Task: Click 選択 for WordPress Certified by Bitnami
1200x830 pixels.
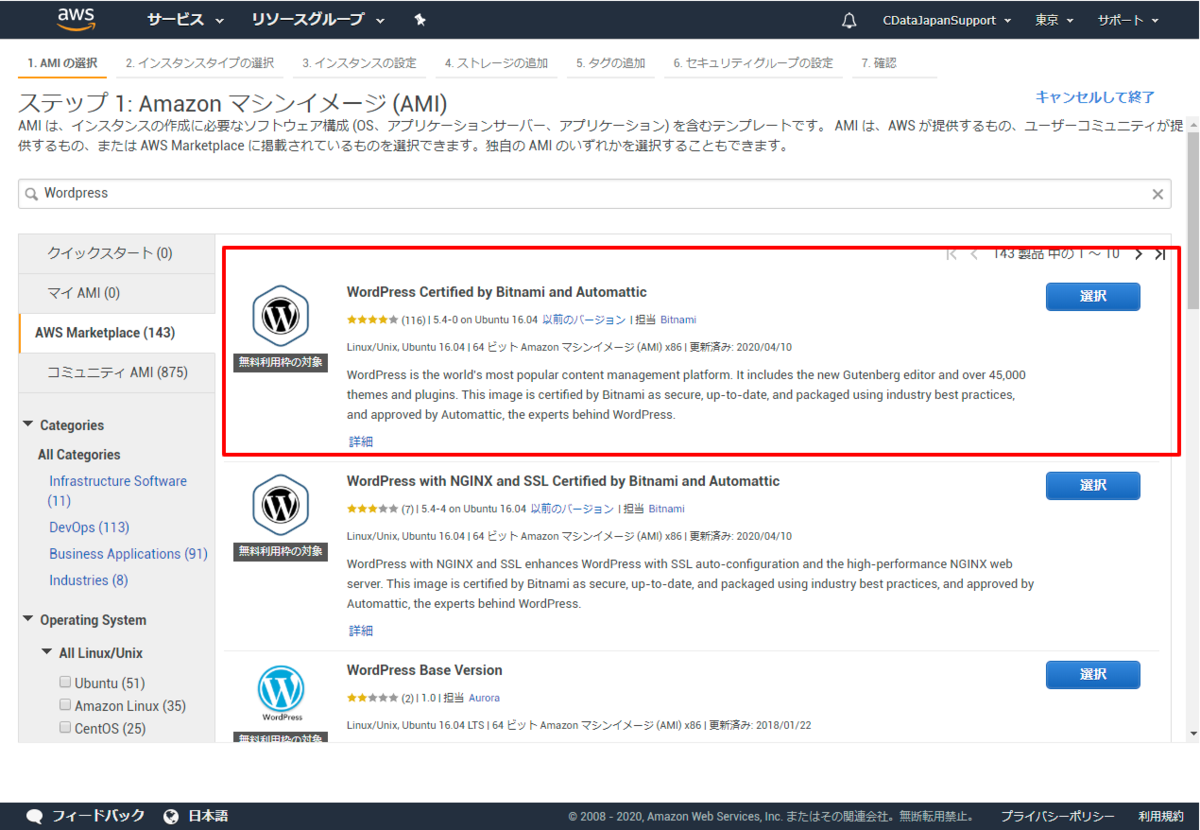Action: coord(1093,297)
